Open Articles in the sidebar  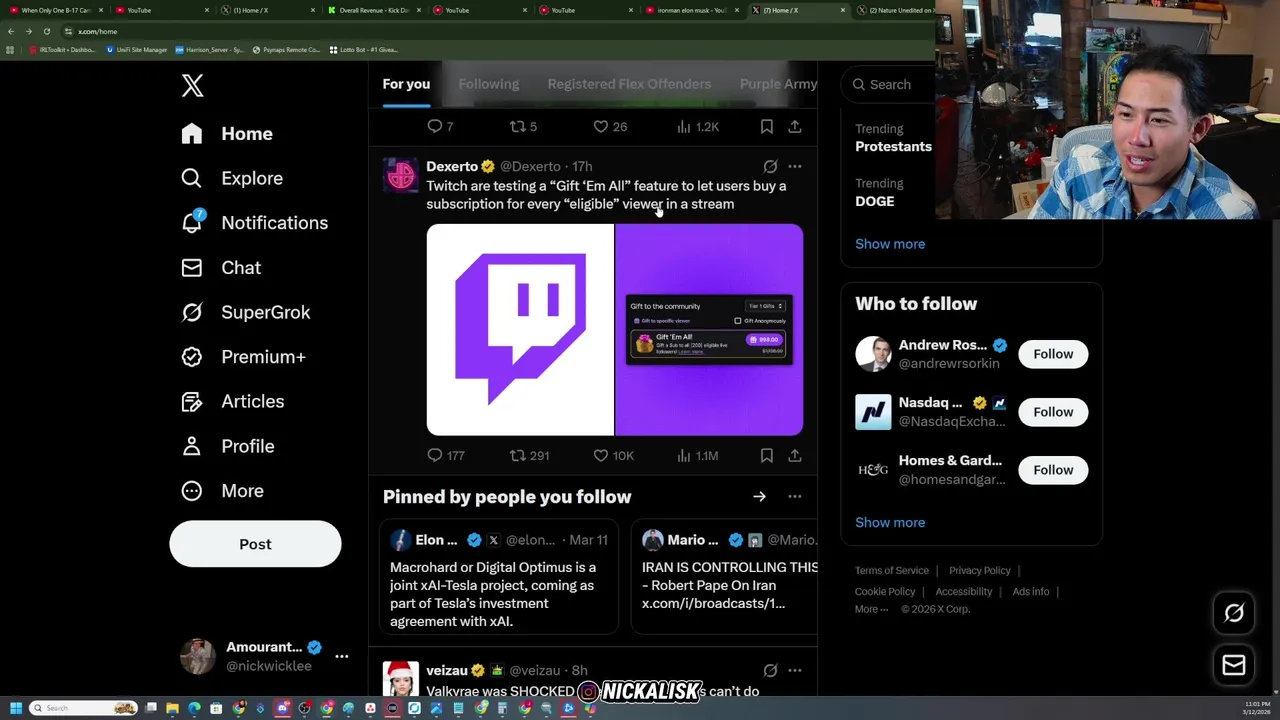[233, 401]
